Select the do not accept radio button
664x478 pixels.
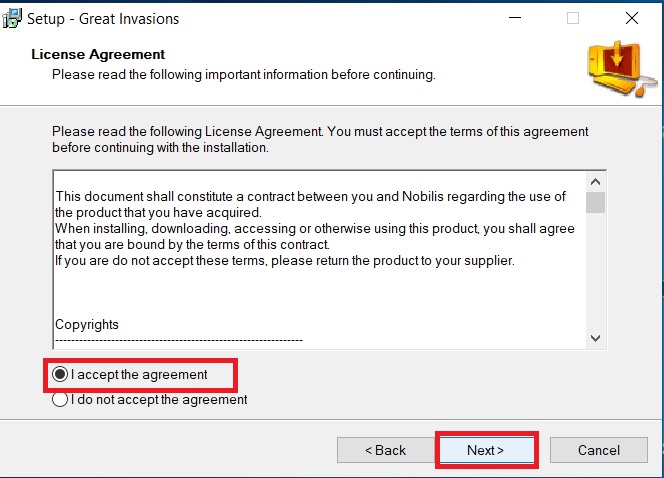pyautogui.click(x=60, y=399)
